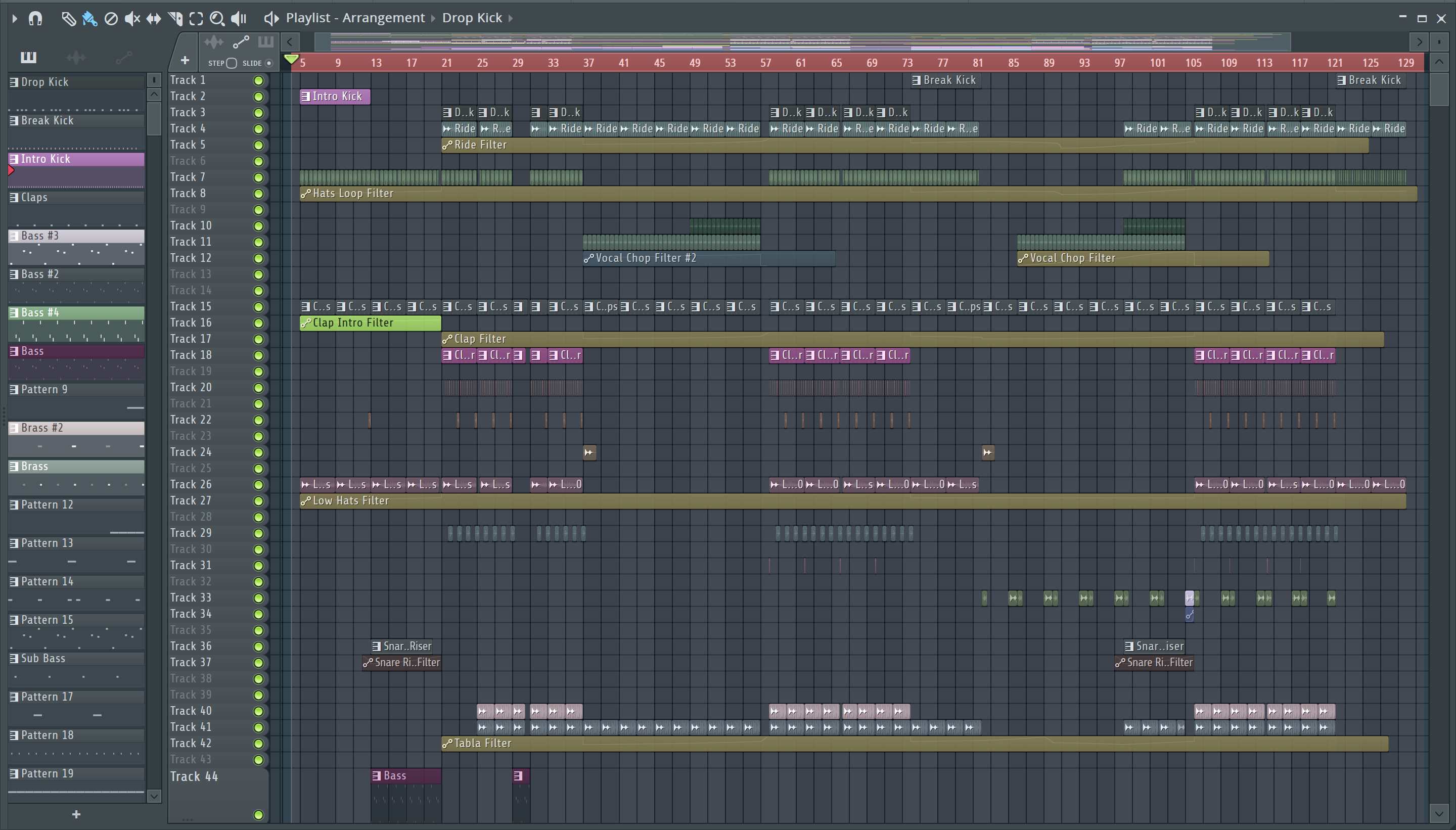The height and width of the screenshot is (830, 1456).
Task: Open the playlist options menu arrow
Action: 15,18
